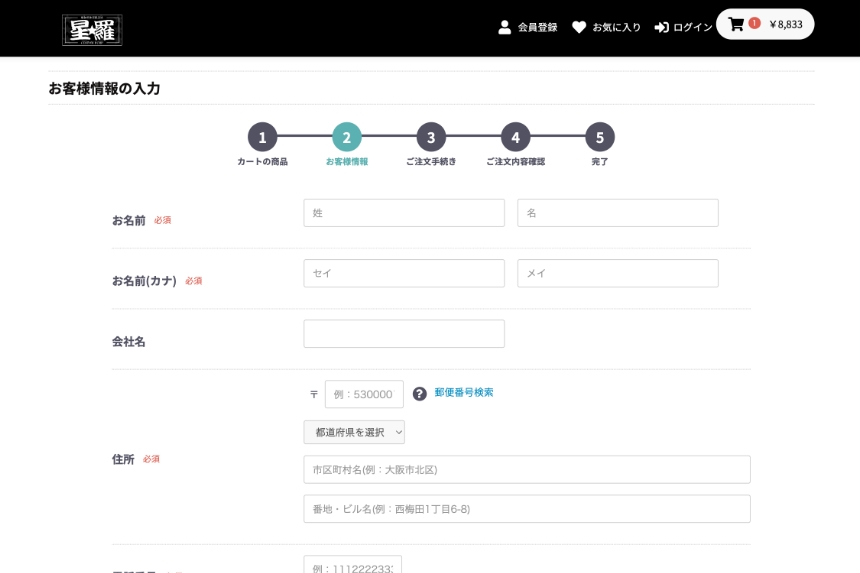Click the member registration person icon
Image resolution: width=860 pixels, height=573 pixels.
(x=505, y=27)
